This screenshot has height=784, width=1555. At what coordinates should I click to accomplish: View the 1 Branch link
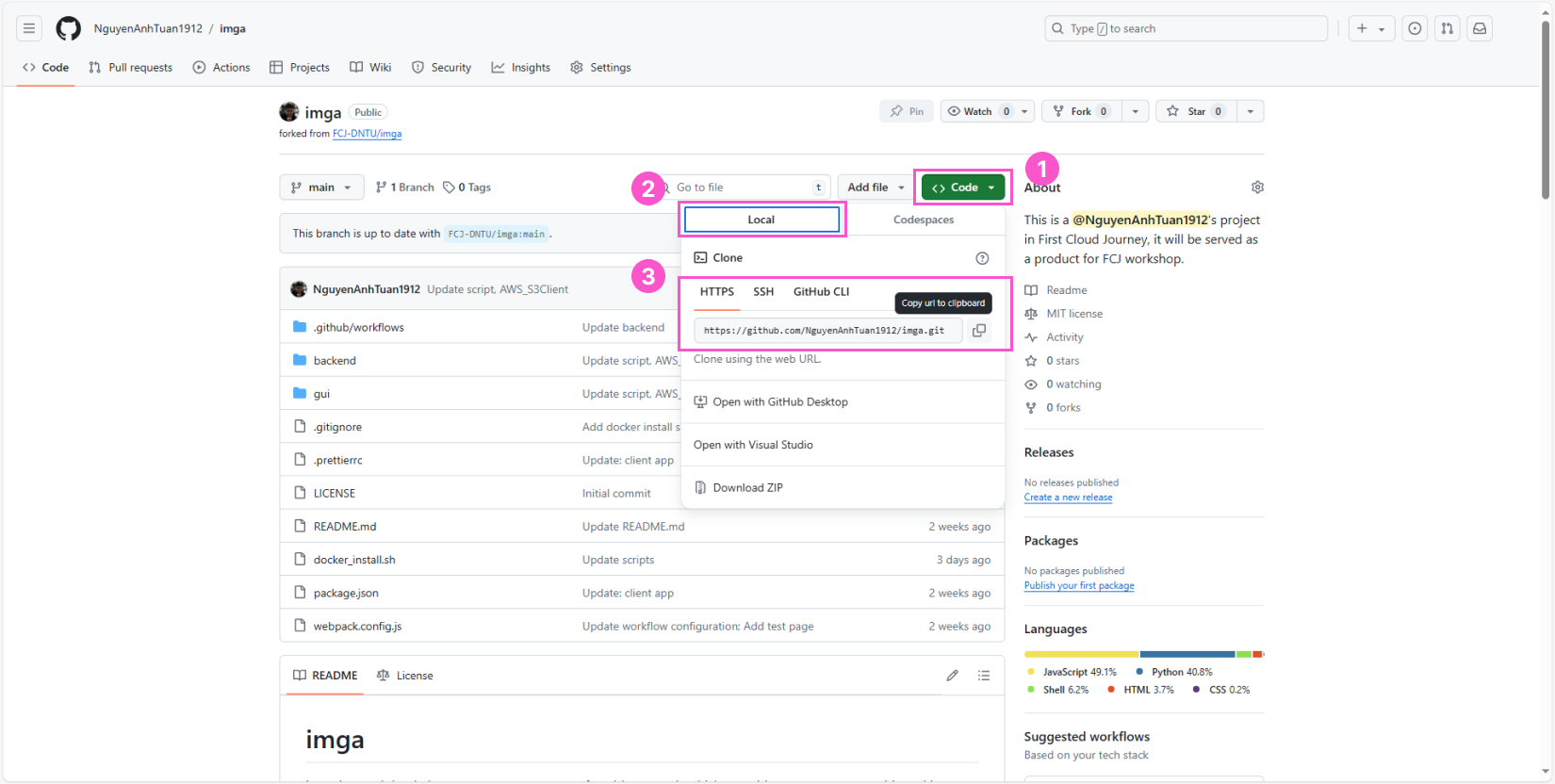click(x=404, y=187)
